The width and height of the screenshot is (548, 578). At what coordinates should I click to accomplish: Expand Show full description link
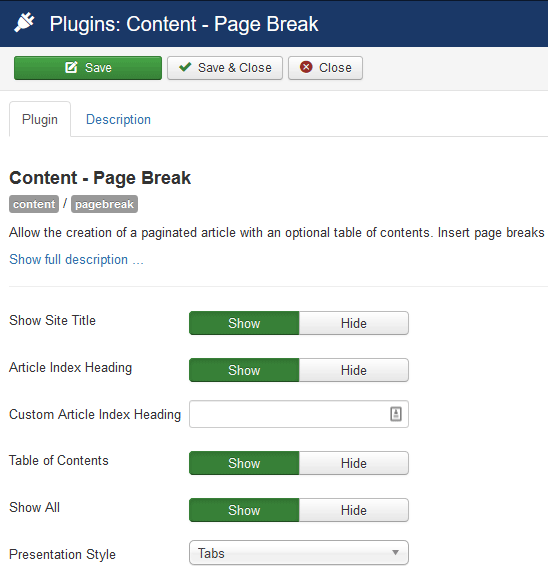pos(76,260)
